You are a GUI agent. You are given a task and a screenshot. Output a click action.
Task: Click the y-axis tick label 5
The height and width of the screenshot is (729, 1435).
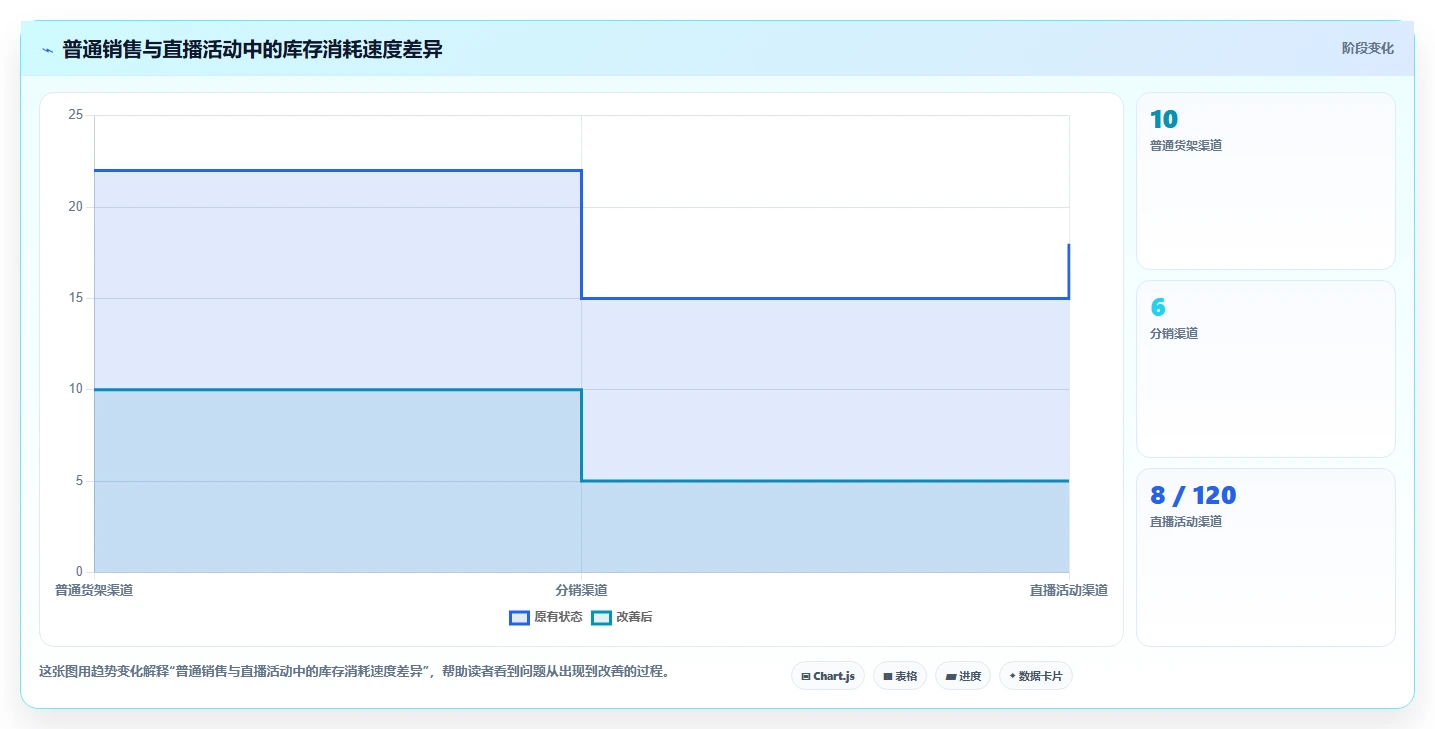tap(79, 481)
